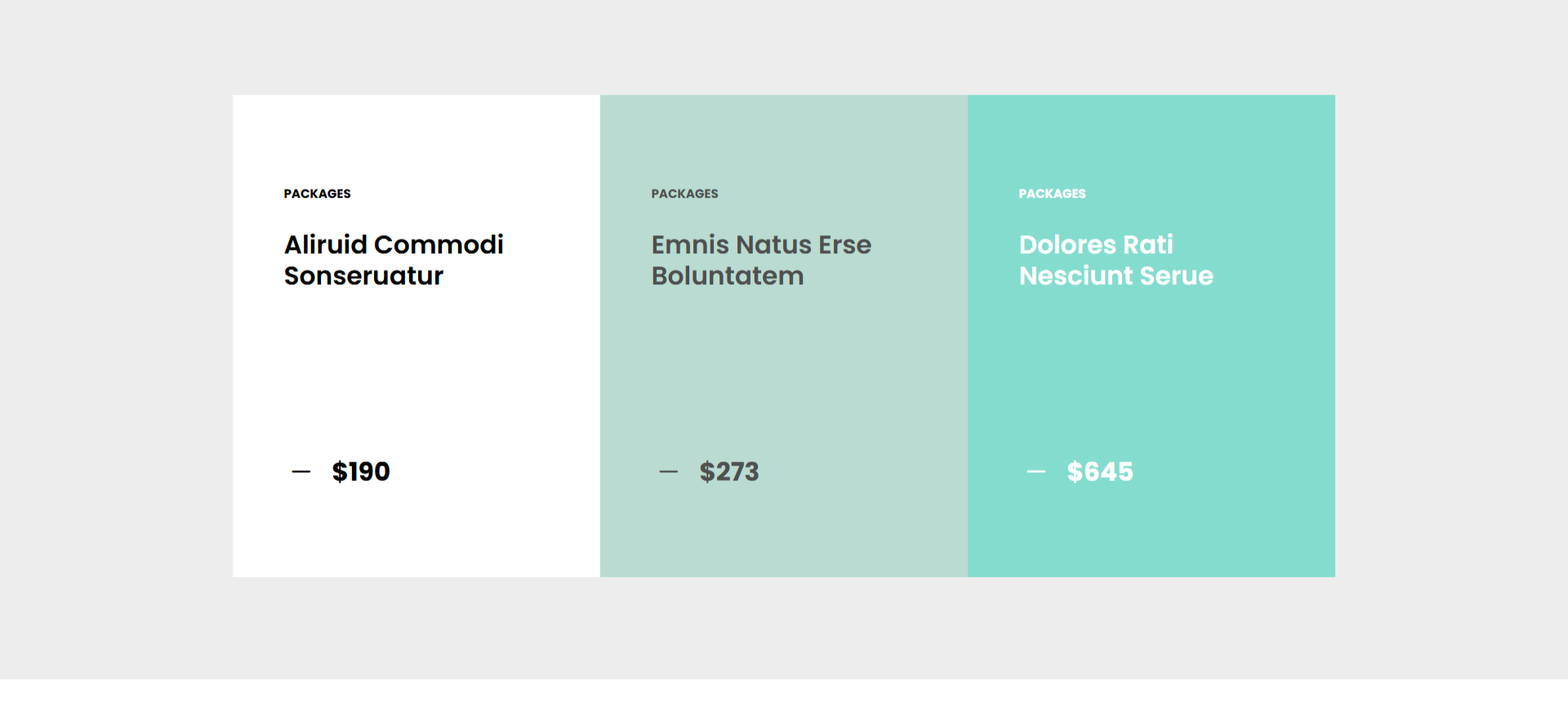
Task: Click the word Boluntatem
Action: click(728, 276)
